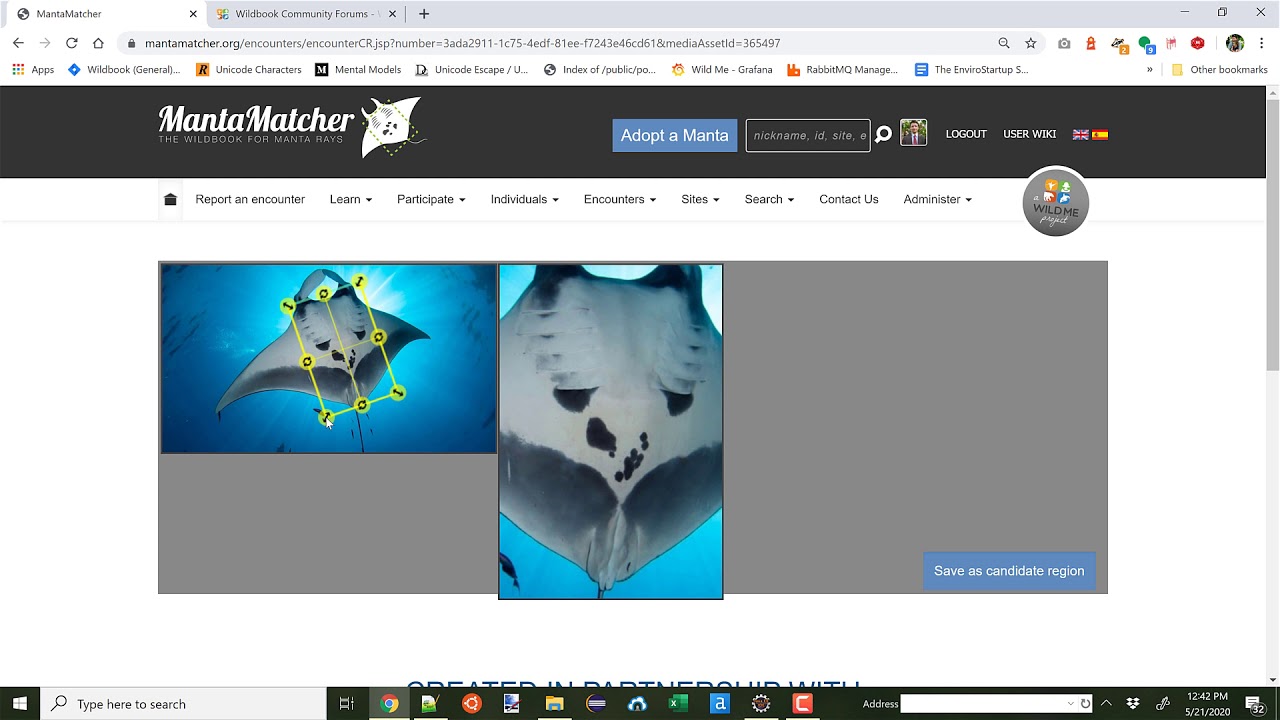Click the zoom magnifier icon in address bar

1004,43
